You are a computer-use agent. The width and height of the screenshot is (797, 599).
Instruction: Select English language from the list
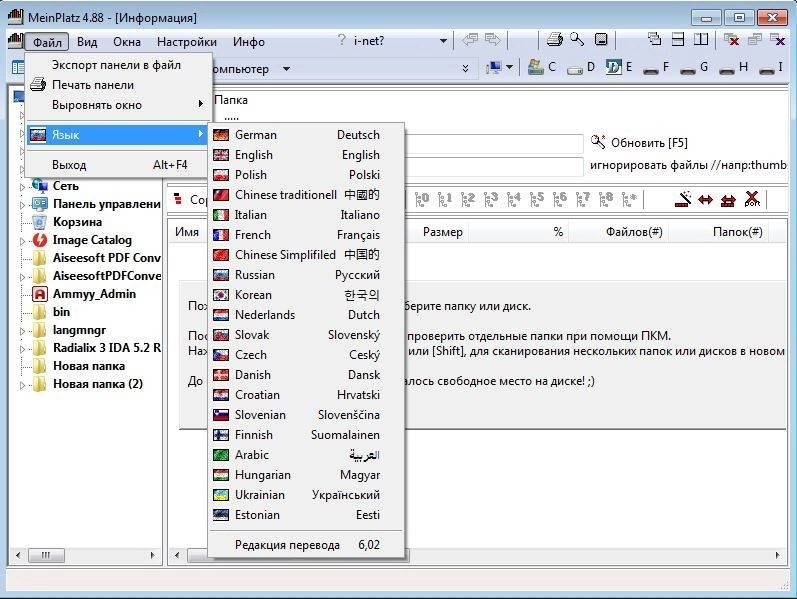[x=306, y=155]
